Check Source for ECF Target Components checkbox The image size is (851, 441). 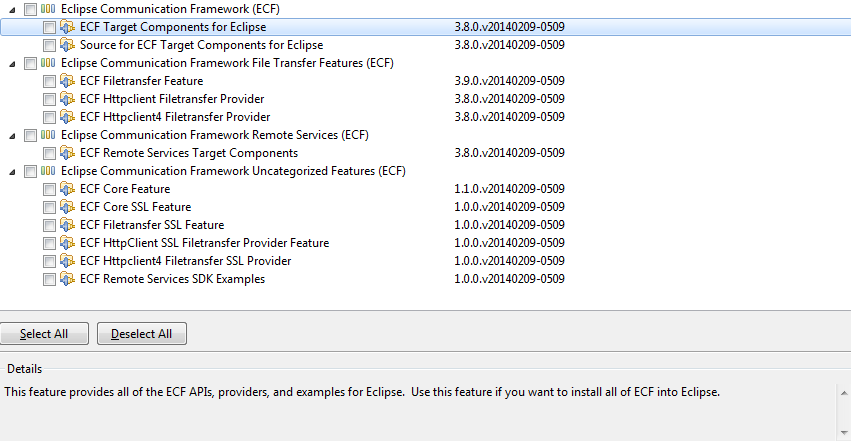(x=49, y=45)
